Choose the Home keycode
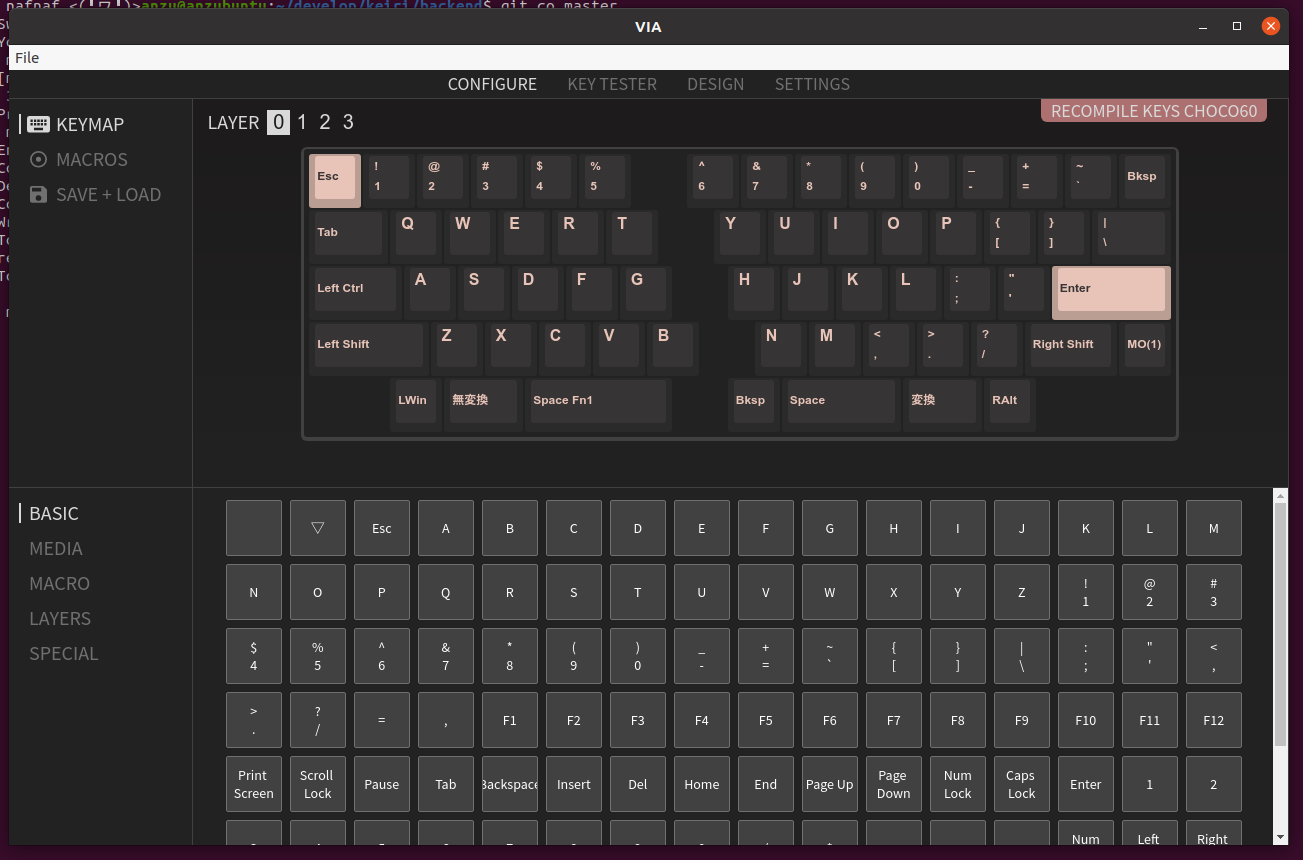Viewport: 1303px width, 860px height. 702,784
